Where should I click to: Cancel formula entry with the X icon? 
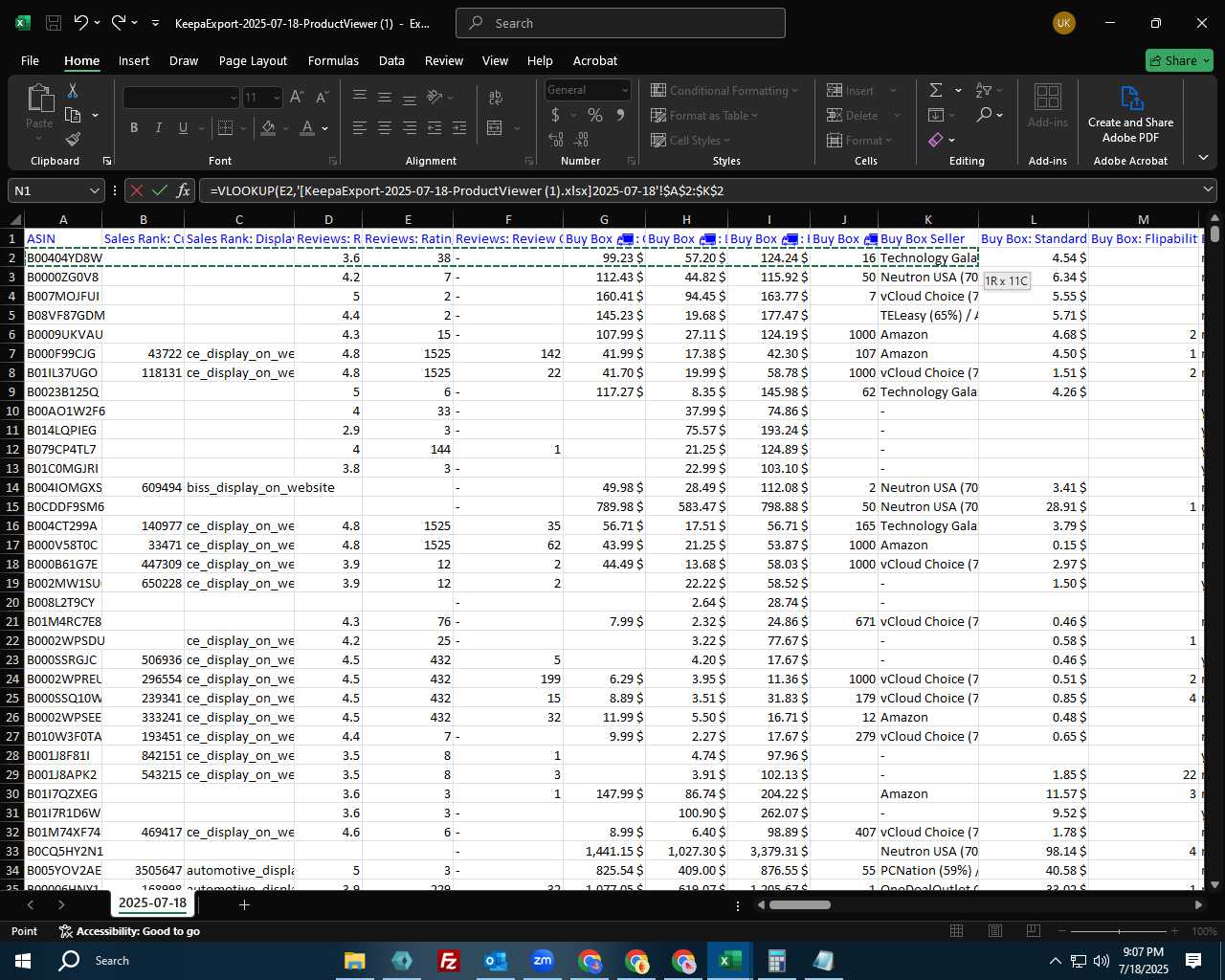tap(137, 190)
